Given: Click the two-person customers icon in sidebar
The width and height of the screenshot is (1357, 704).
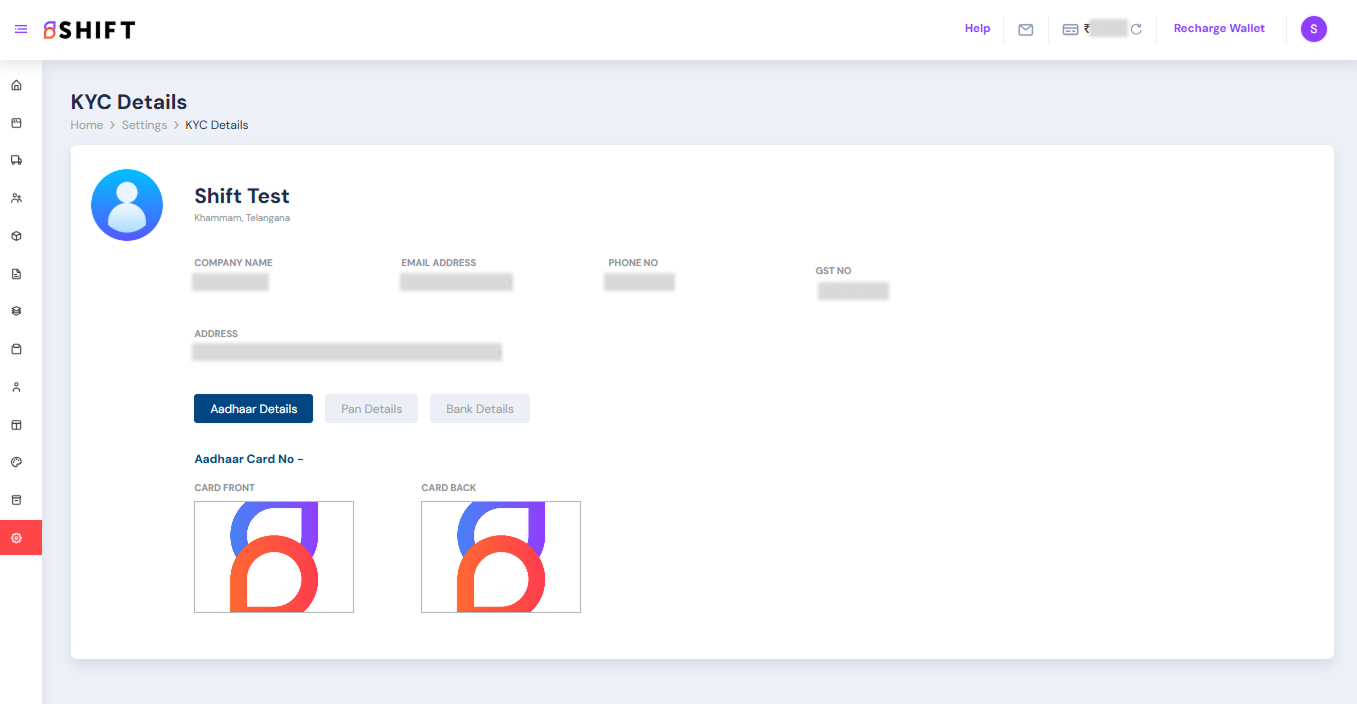Looking at the screenshot, I should (16, 198).
